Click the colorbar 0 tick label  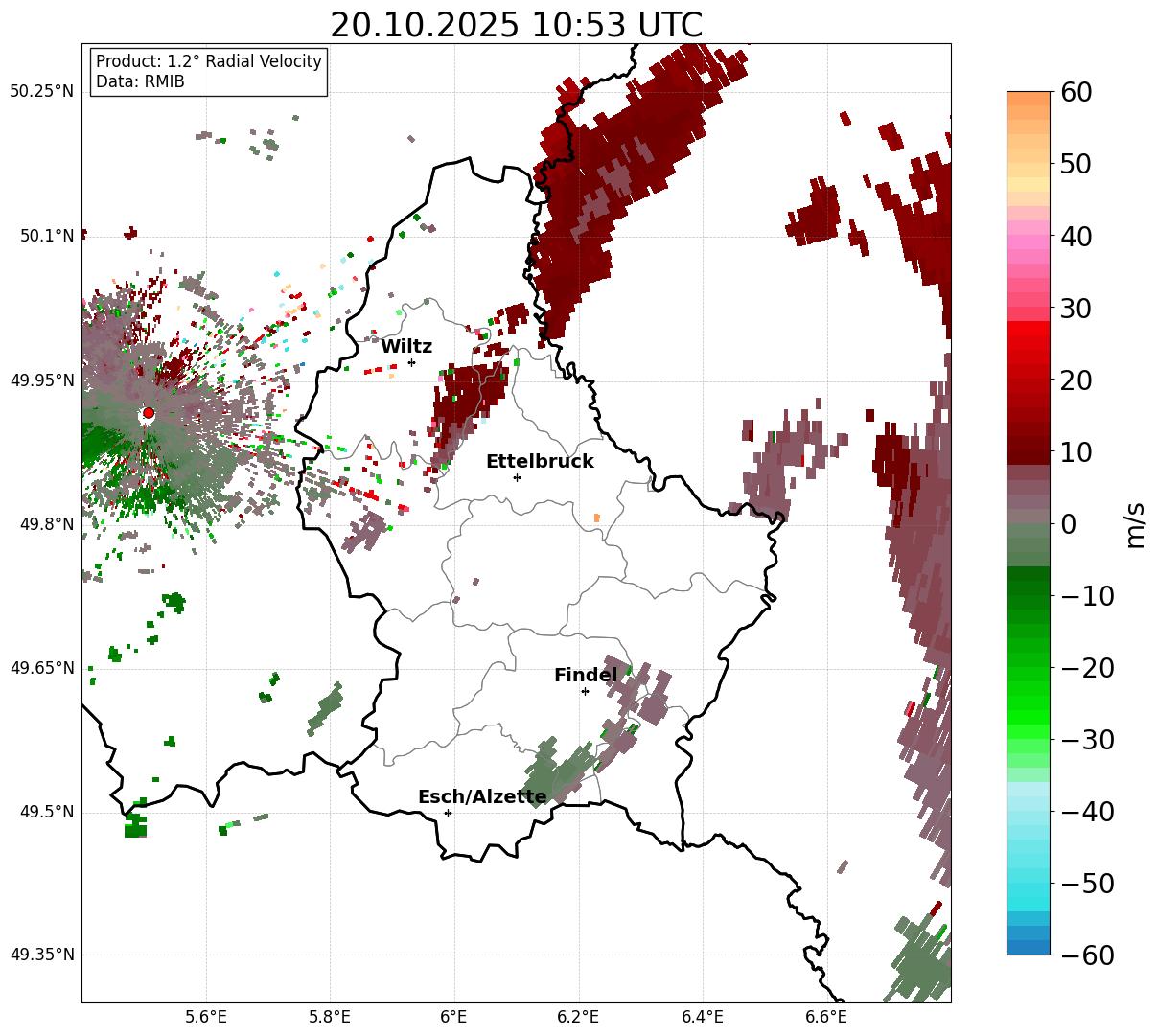click(1068, 523)
